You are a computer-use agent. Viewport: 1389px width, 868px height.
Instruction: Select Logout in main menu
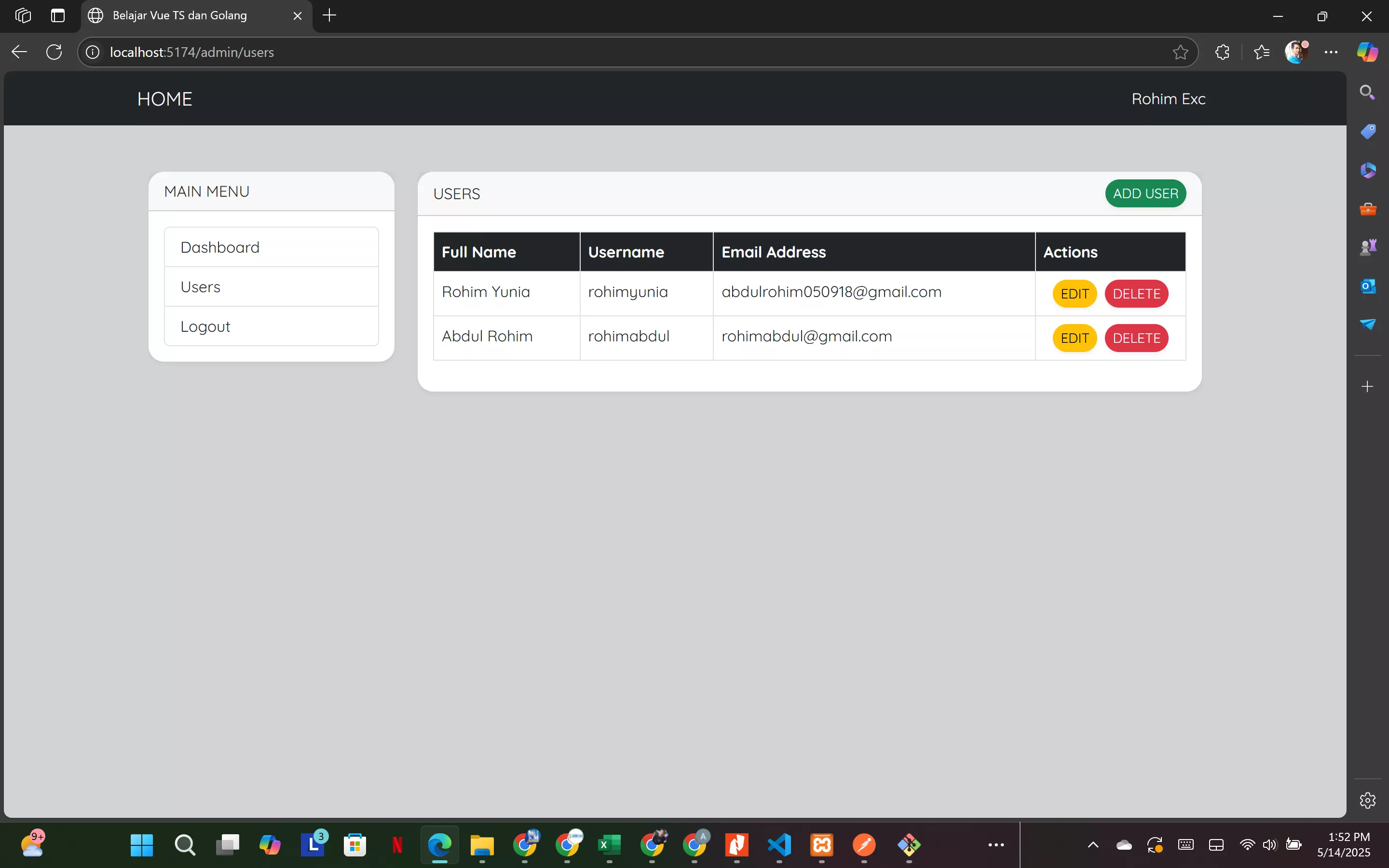pyautogui.click(x=272, y=326)
